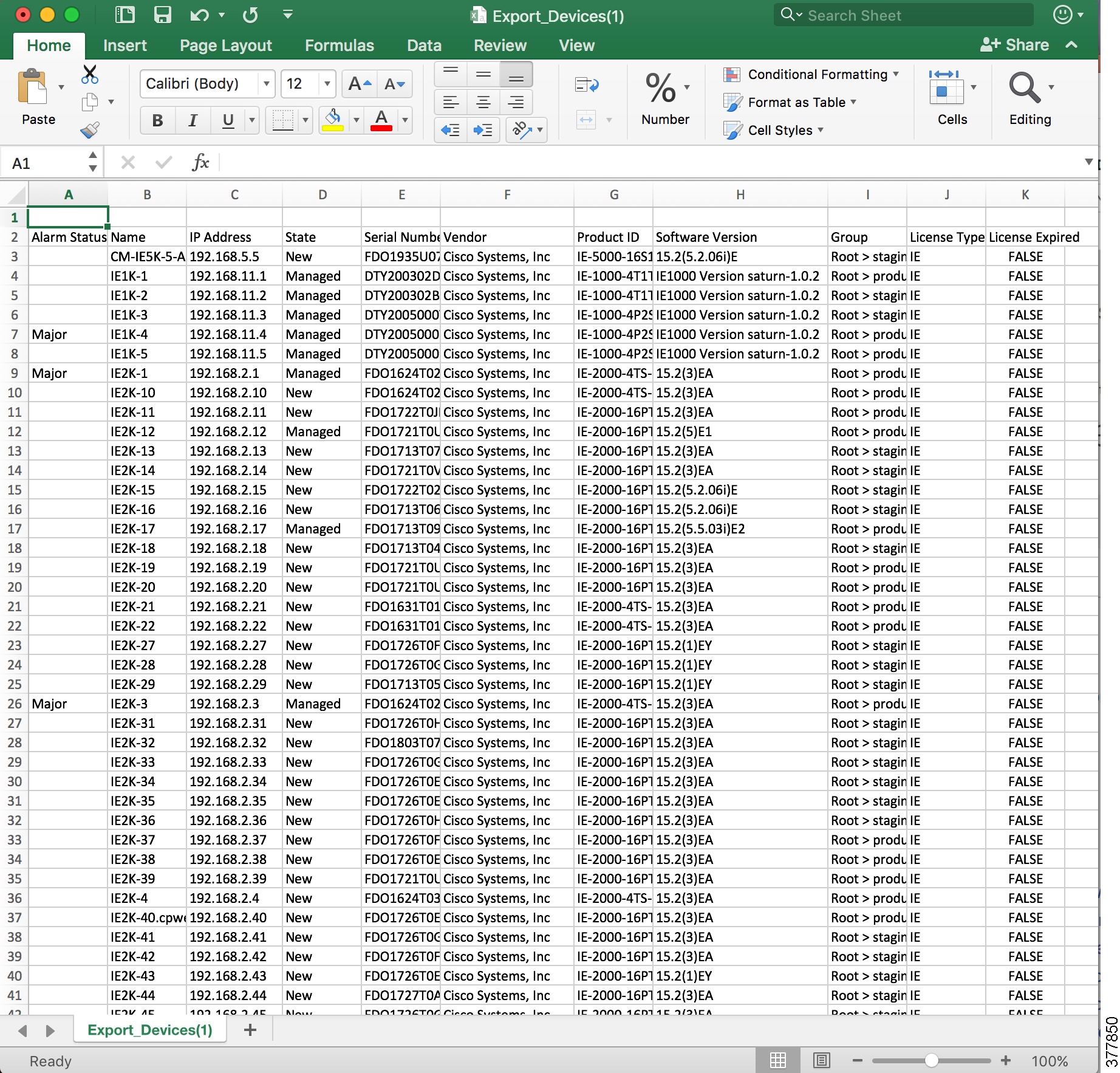The width and height of the screenshot is (1120, 1073).
Task: Click the Paste clipboard icon
Action: click(x=33, y=87)
